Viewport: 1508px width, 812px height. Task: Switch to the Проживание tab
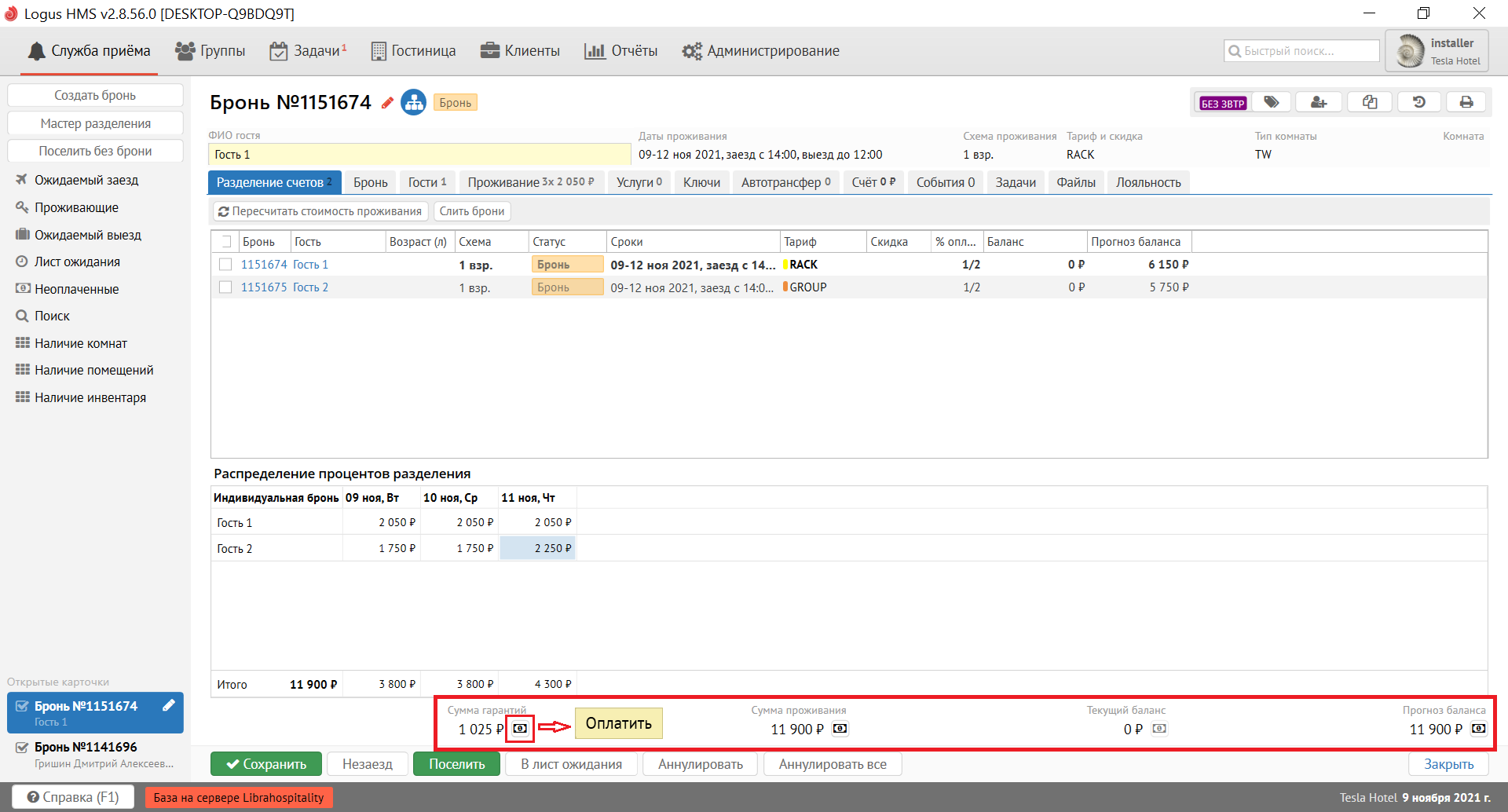pos(531,182)
